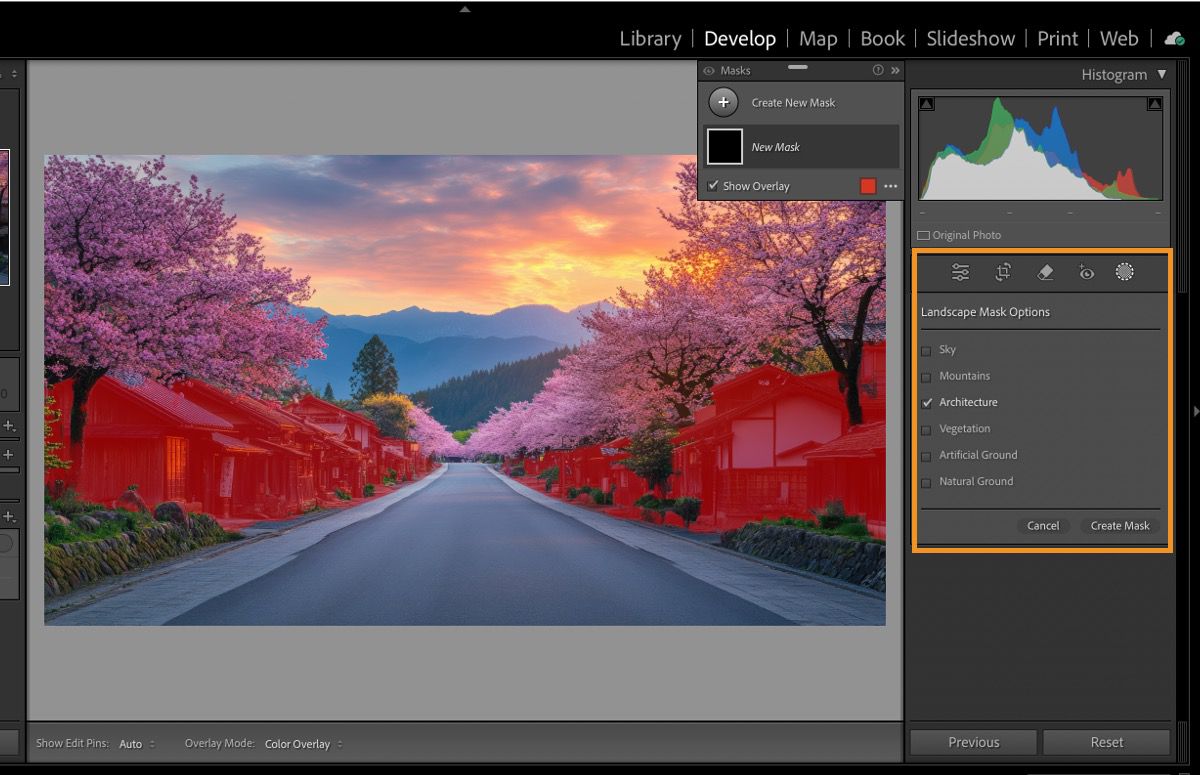The height and width of the screenshot is (775, 1200).
Task: Switch to the Library module
Action: click(650, 38)
